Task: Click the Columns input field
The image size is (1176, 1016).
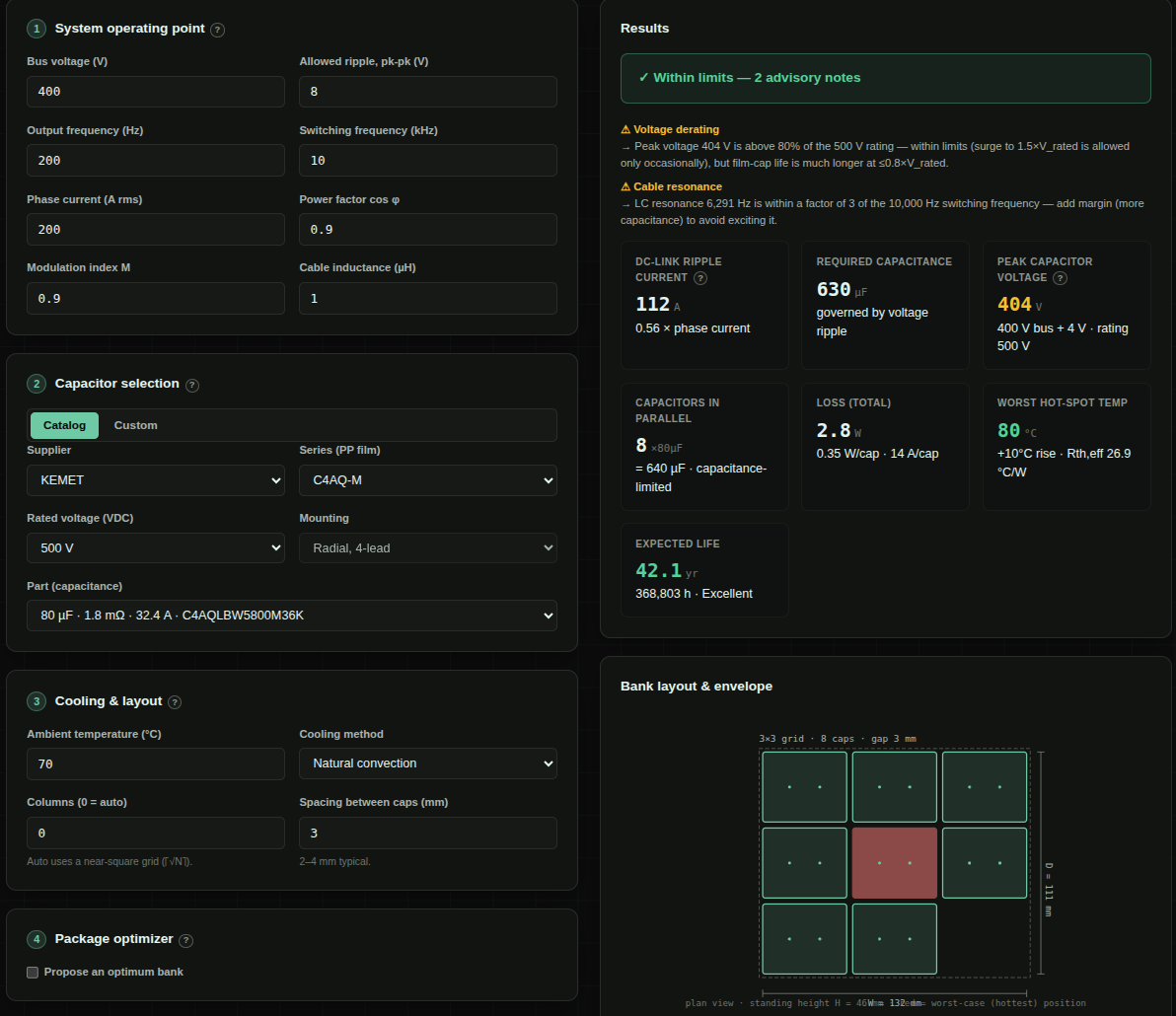Action: [x=156, y=834]
